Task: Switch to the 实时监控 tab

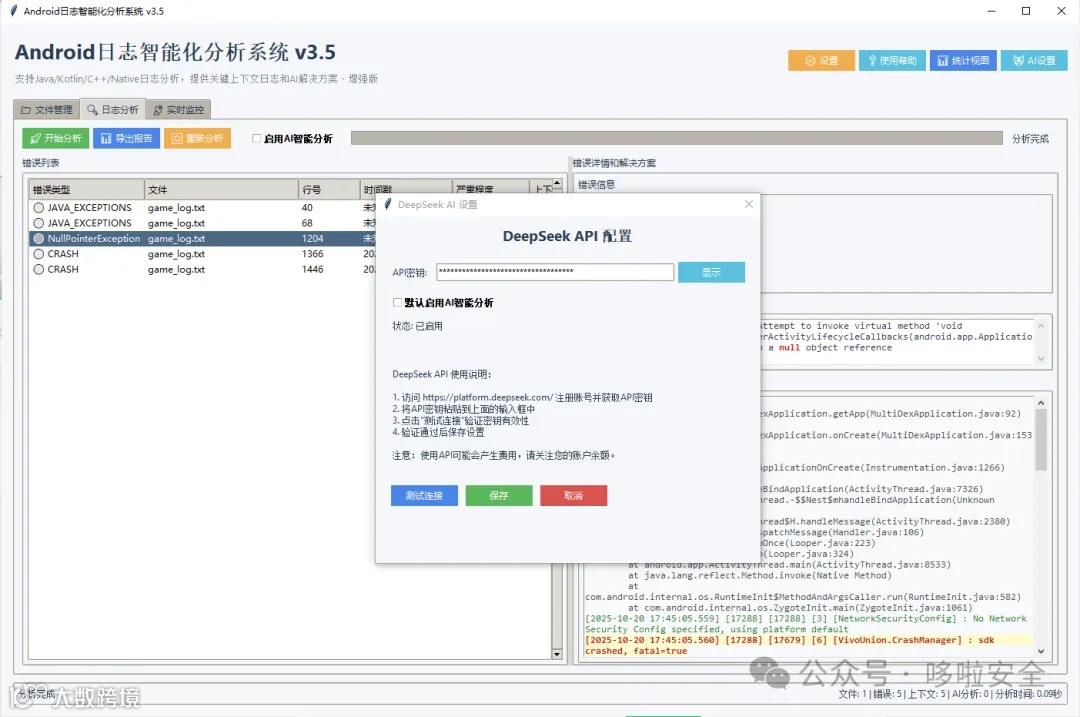Action: point(178,110)
